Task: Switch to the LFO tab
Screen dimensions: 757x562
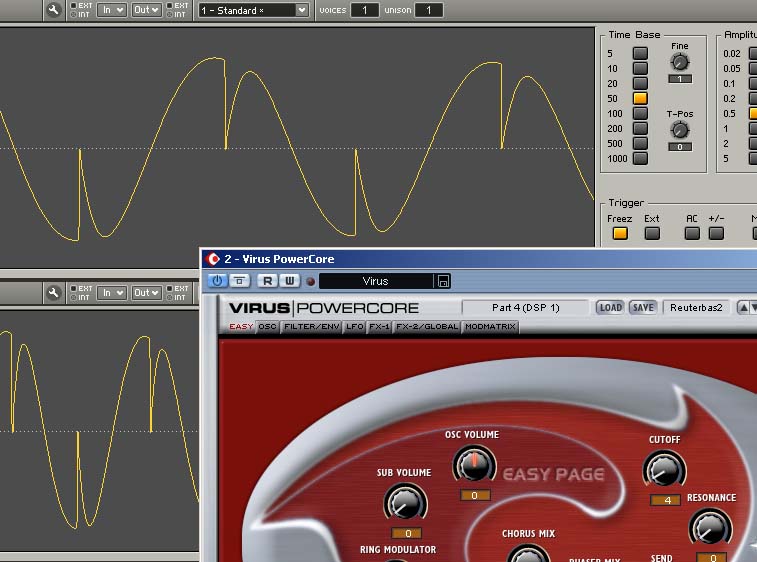Action: [x=354, y=327]
